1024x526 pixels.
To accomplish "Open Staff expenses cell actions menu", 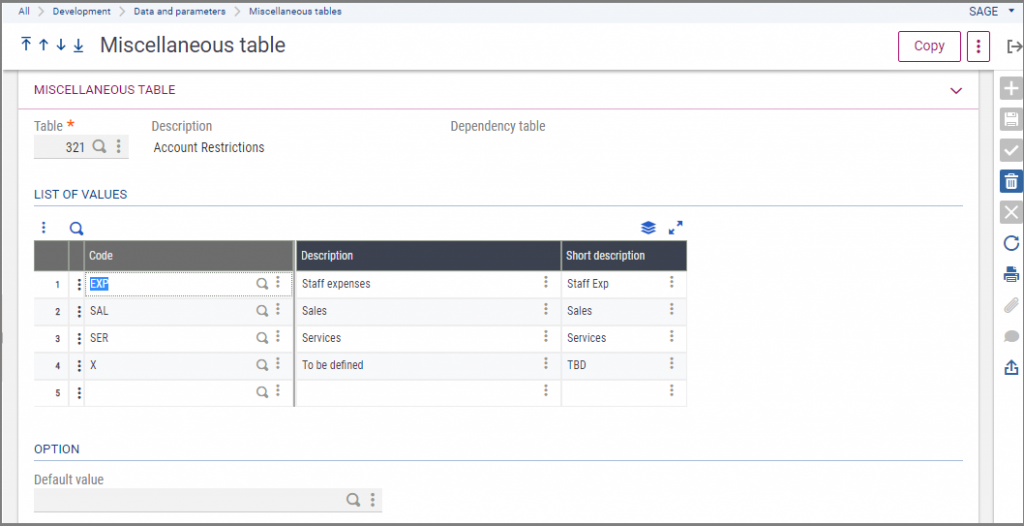I will (x=545, y=282).
